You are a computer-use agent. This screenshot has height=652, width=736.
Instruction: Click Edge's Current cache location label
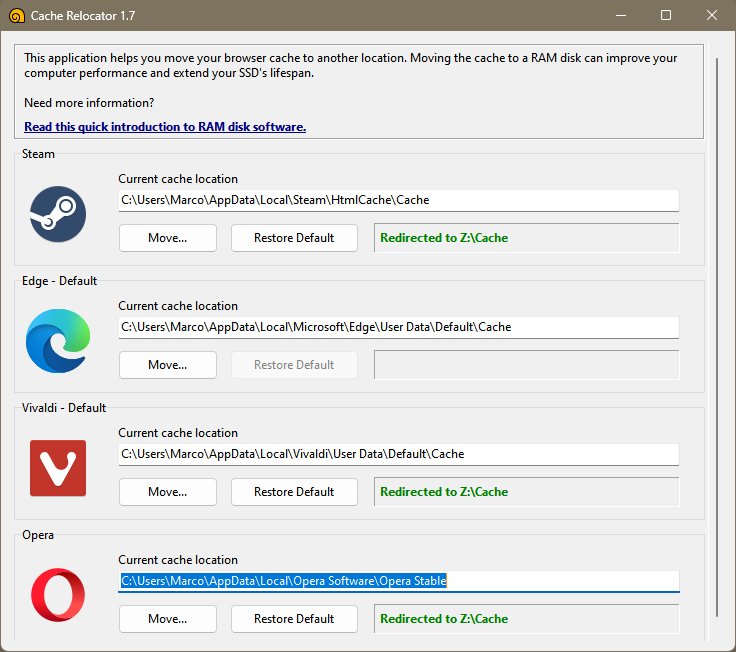(178, 306)
